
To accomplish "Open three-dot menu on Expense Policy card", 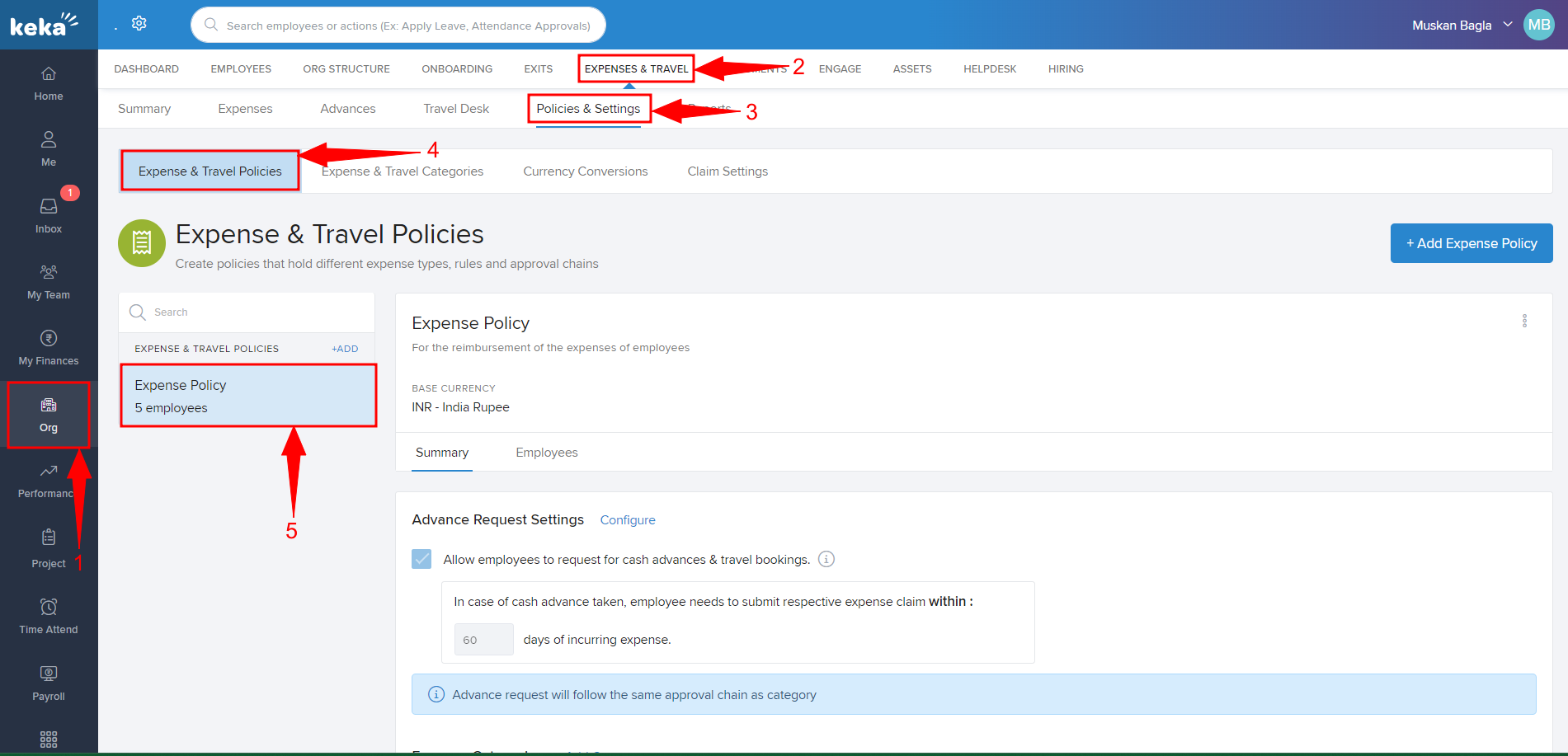I will [1524, 321].
